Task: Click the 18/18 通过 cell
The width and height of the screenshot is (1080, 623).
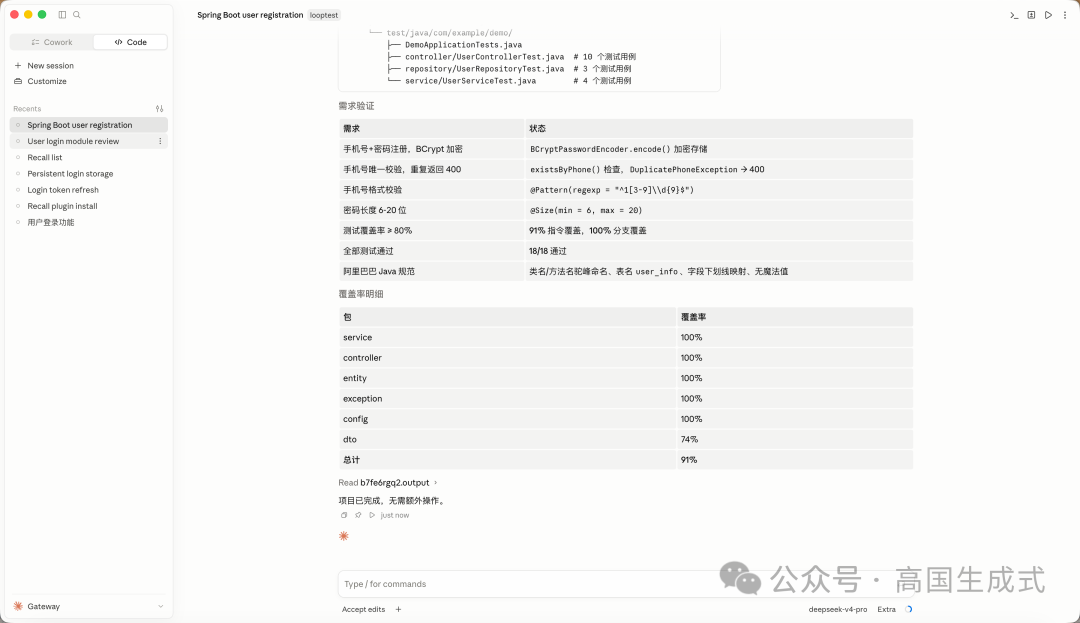Action: click(718, 251)
